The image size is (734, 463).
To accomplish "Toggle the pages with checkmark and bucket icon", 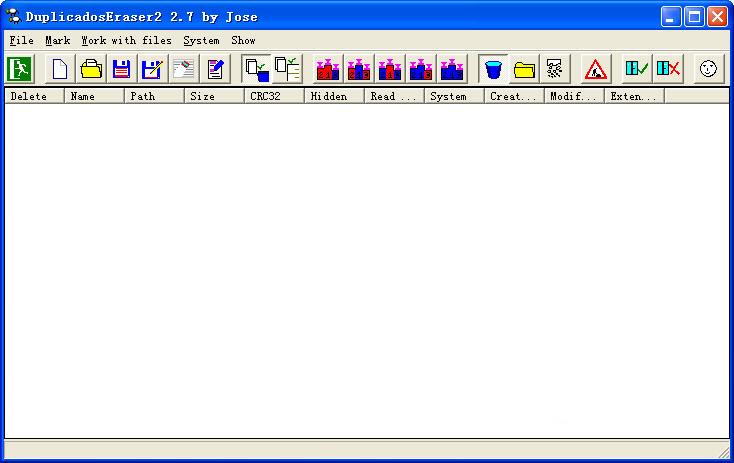I will click(x=257, y=69).
